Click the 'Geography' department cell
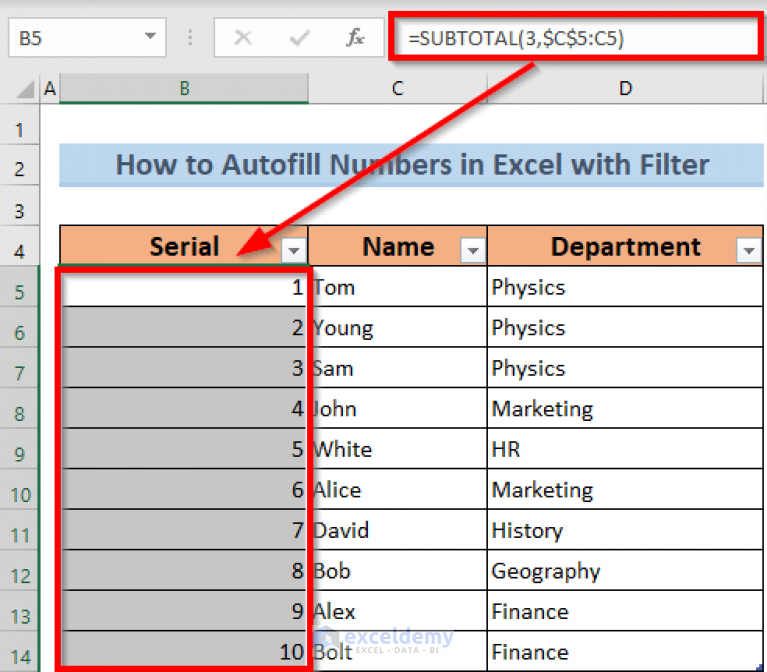 pyautogui.click(x=625, y=571)
